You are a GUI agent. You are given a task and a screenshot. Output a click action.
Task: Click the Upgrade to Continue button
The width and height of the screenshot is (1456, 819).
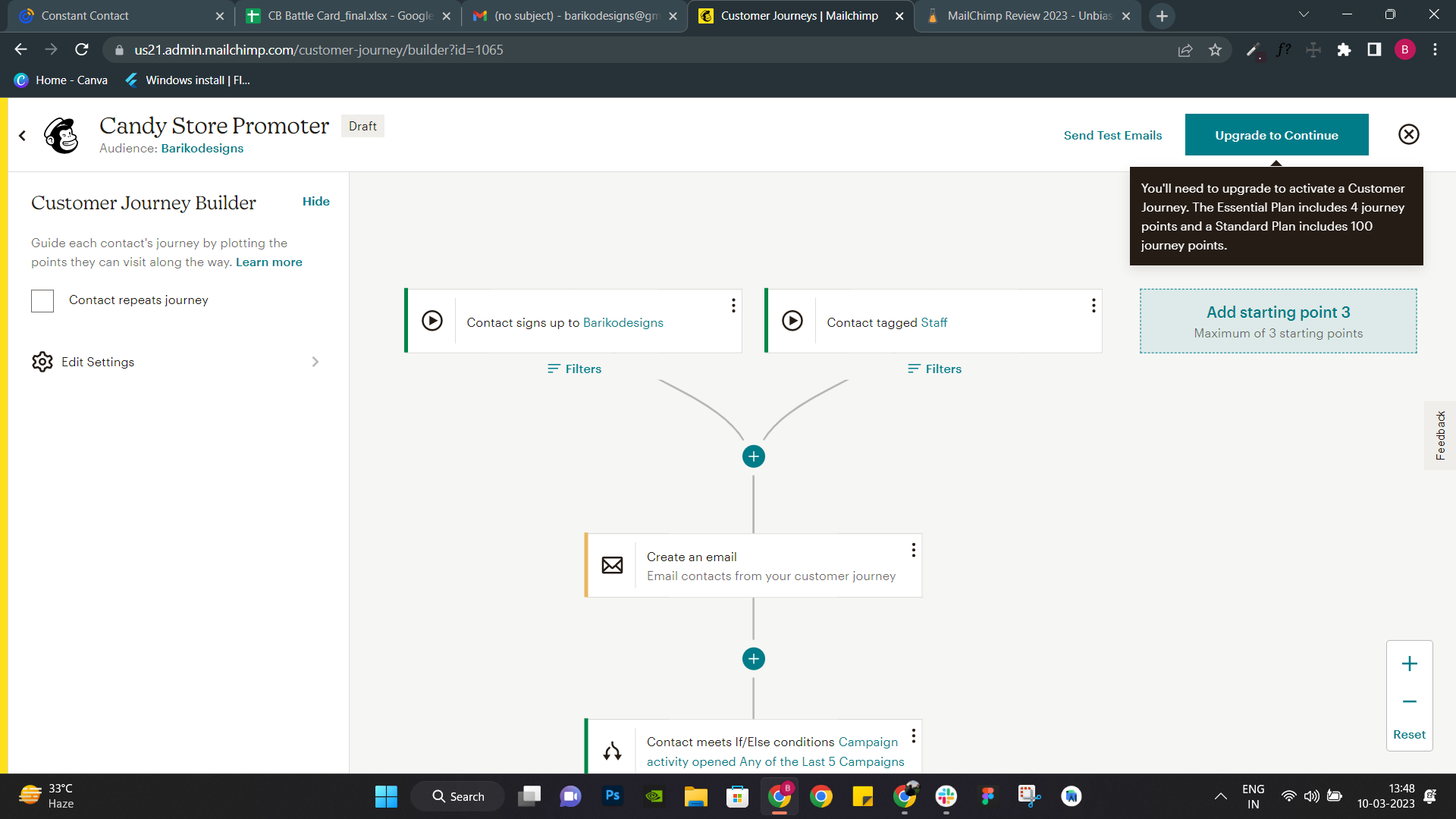1276,135
